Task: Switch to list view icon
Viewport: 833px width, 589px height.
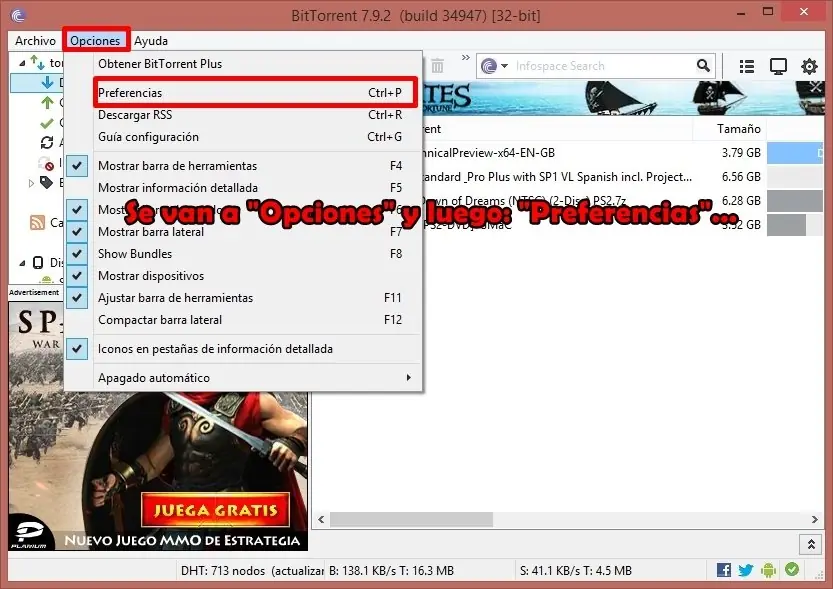Action: [x=746, y=66]
